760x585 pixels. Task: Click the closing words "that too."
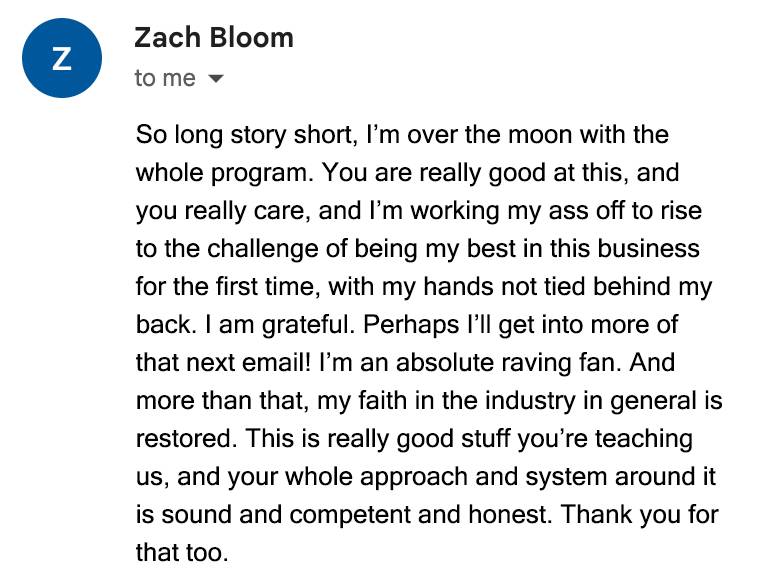pyautogui.click(x=182, y=553)
